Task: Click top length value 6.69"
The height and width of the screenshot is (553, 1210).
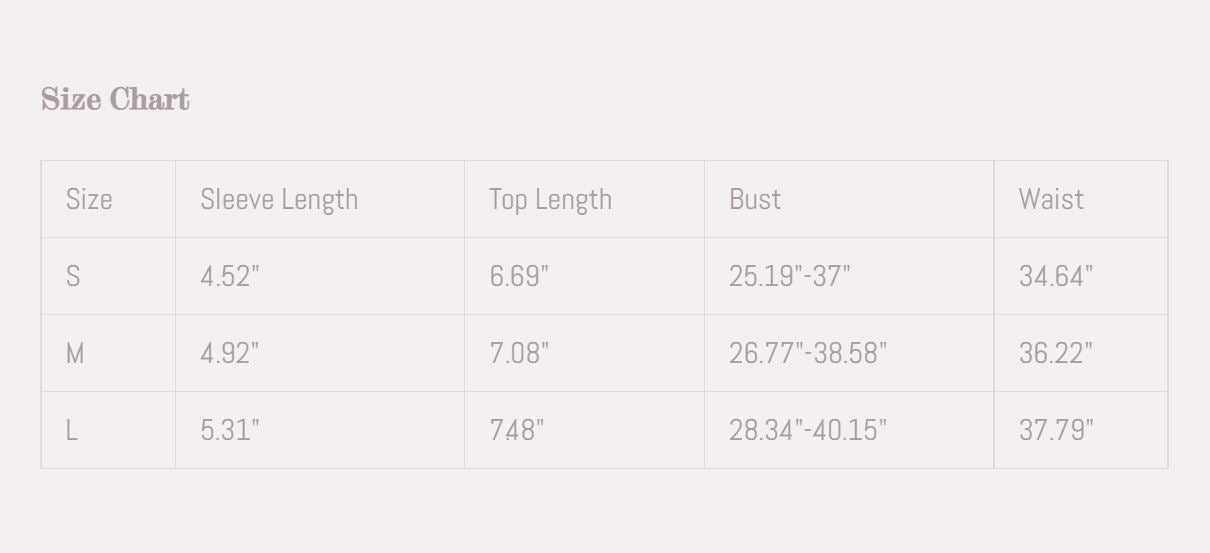Action: tap(519, 276)
